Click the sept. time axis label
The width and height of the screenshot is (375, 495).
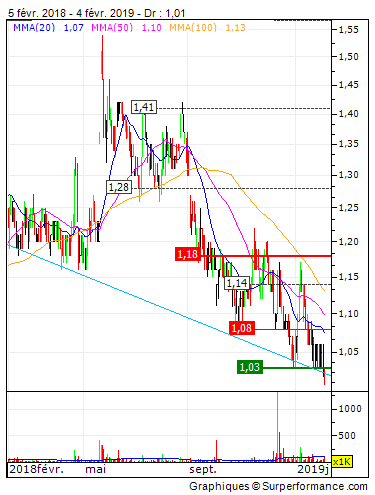[x=203, y=470]
